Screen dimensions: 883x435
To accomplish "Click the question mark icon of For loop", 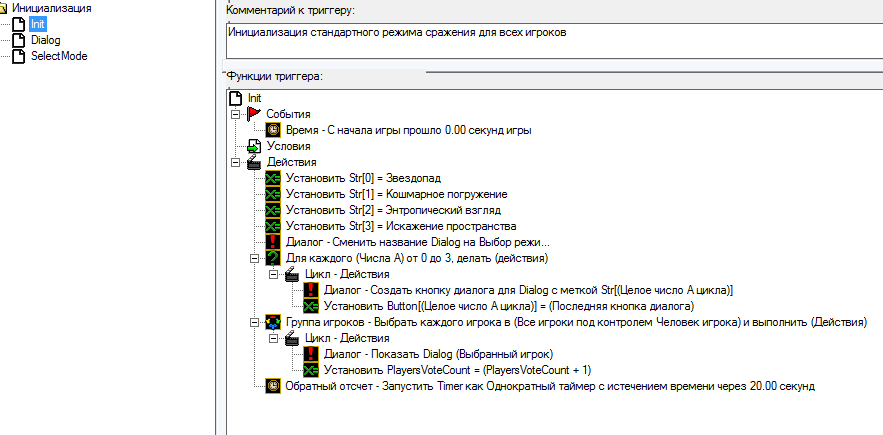I will (274, 258).
